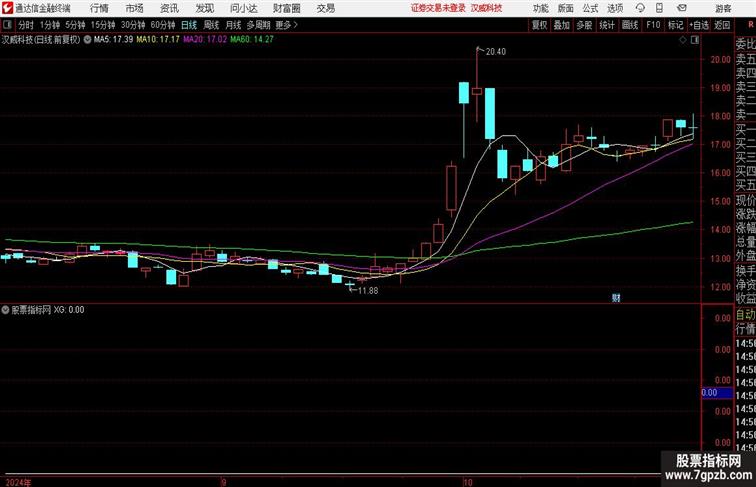Viewport: 756px width, 487px height.
Task: Open the 公式 menu
Action: [x=590, y=8]
